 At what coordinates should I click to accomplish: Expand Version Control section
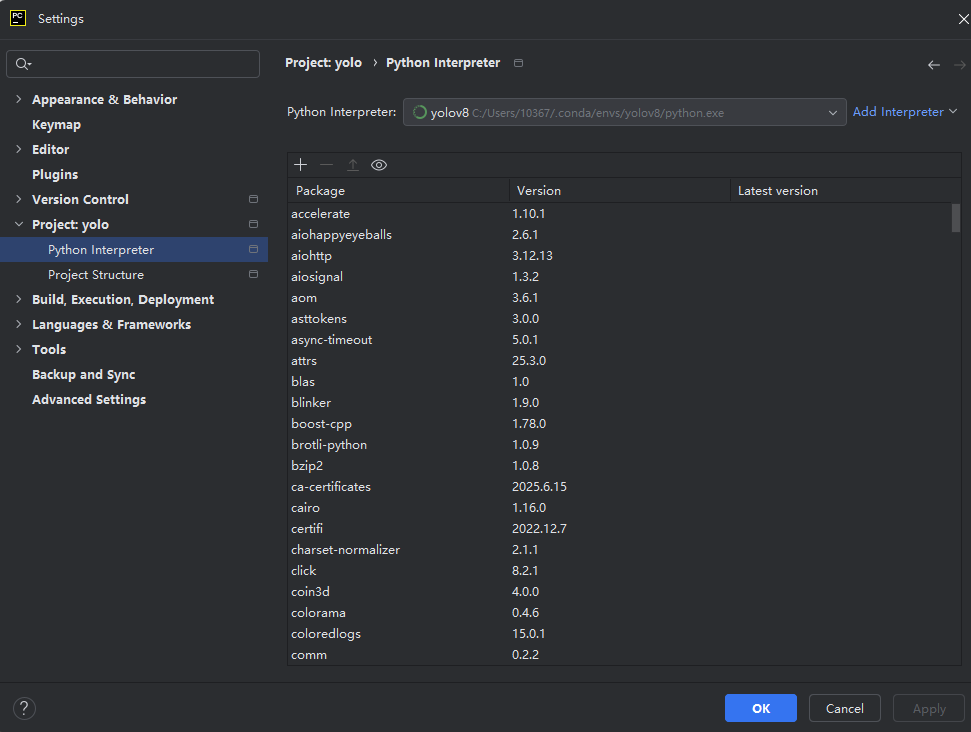coord(19,199)
